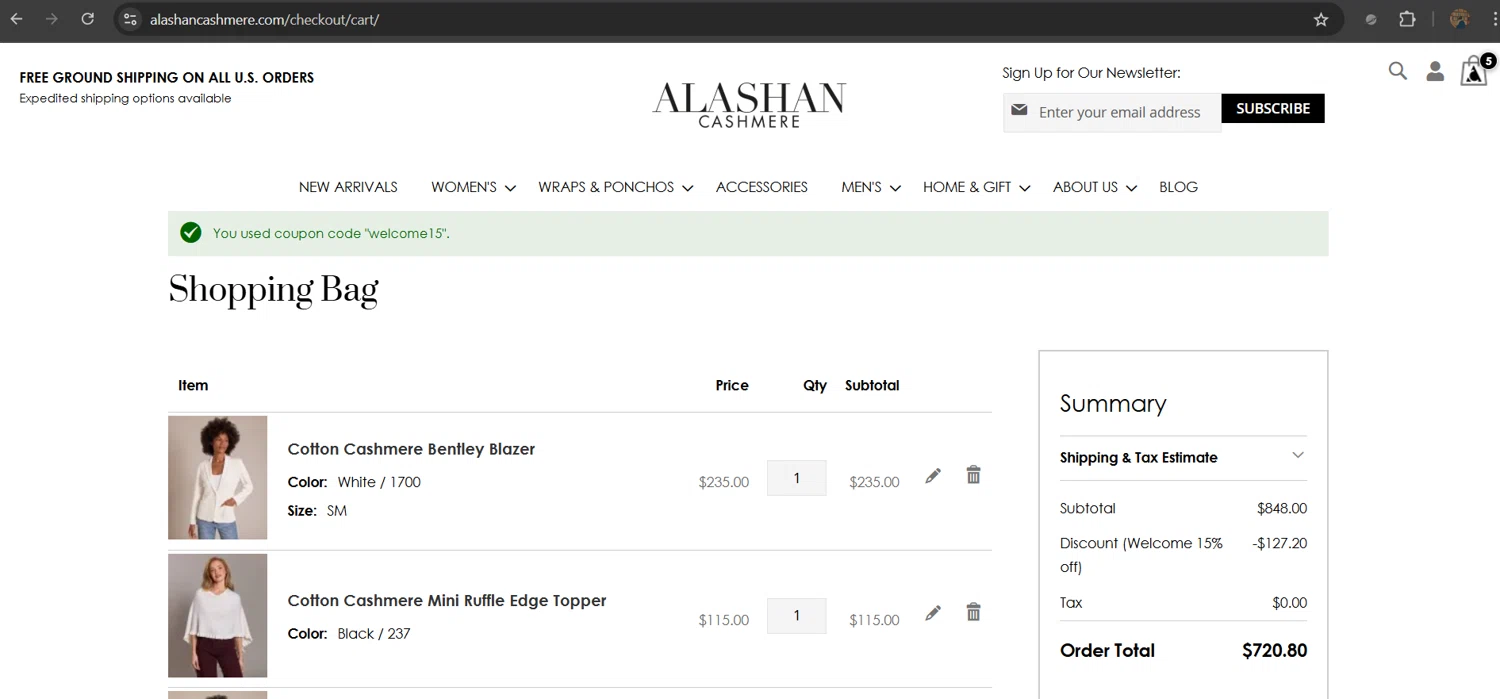Remove the Bentley Blazer with trash icon
The height and width of the screenshot is (699, 1500).
pos(973,475)
